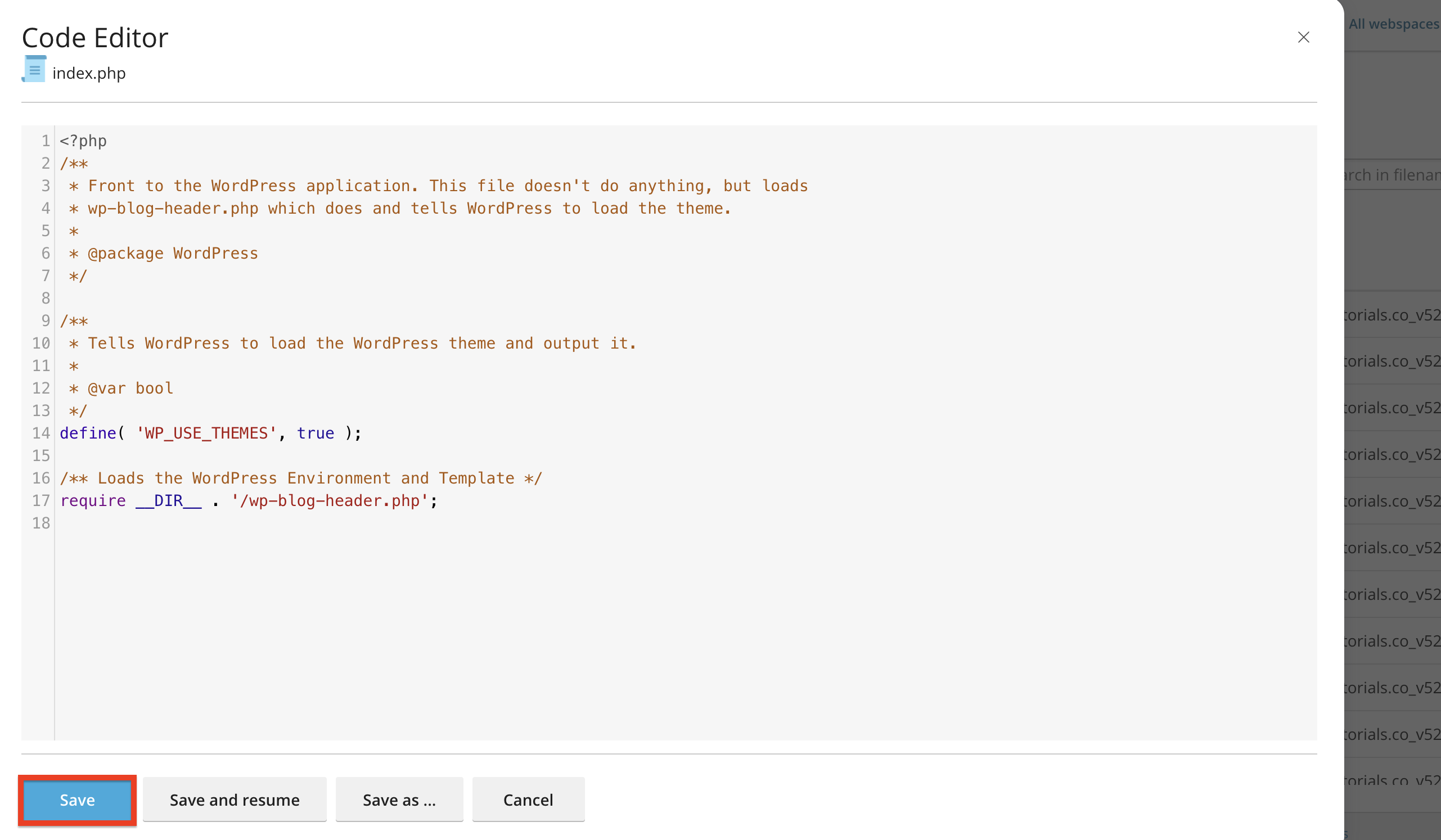
Task: Click the Loads WordPress Environment comment
Action: (301, 478)
